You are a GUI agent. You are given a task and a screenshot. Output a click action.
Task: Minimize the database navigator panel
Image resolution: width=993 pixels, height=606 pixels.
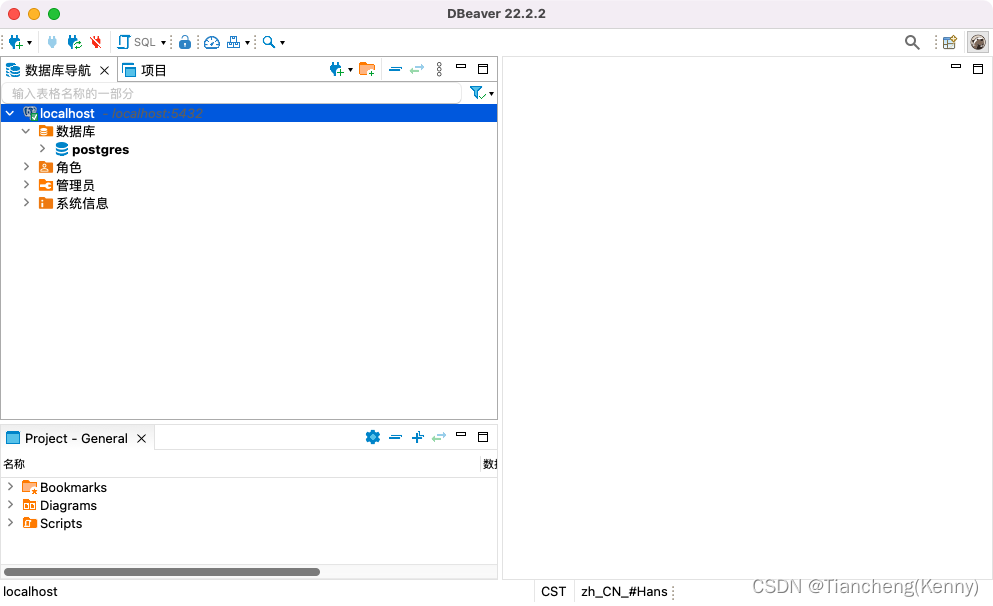[x=461, y=66]
